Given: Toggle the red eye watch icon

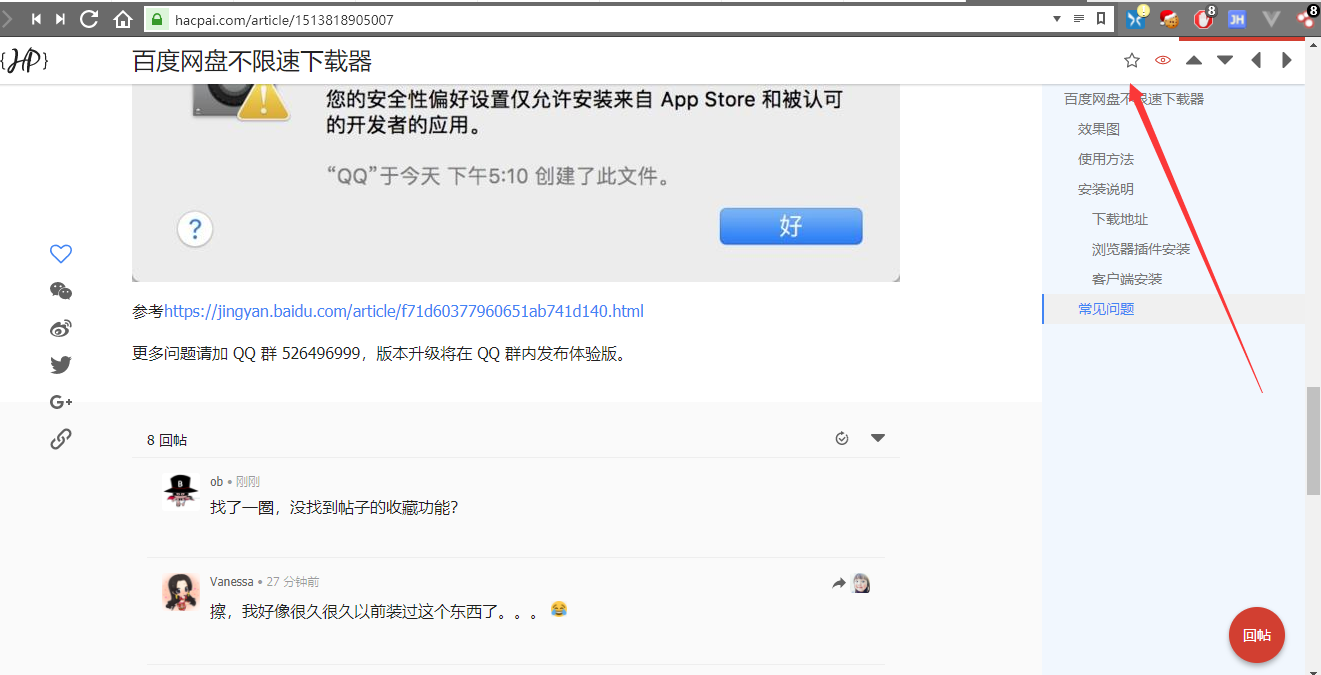Looking at the screenshot, I should point(1163,61).
